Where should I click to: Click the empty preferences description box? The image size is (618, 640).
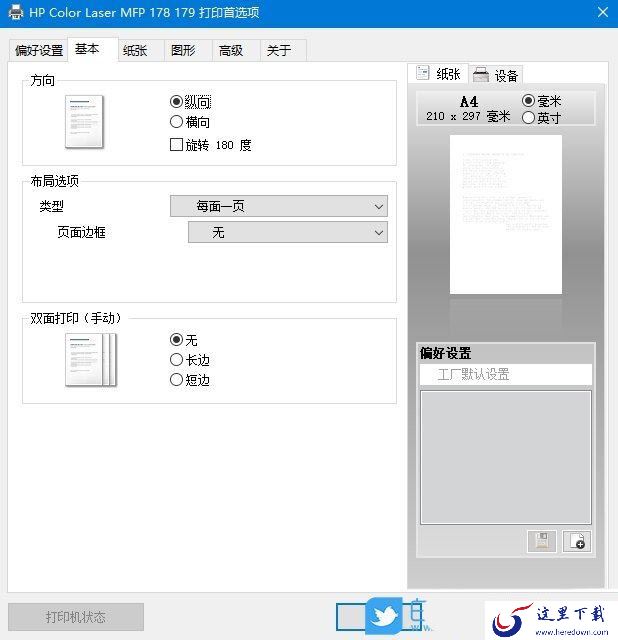pyautogui.click(x=506, y=457)
